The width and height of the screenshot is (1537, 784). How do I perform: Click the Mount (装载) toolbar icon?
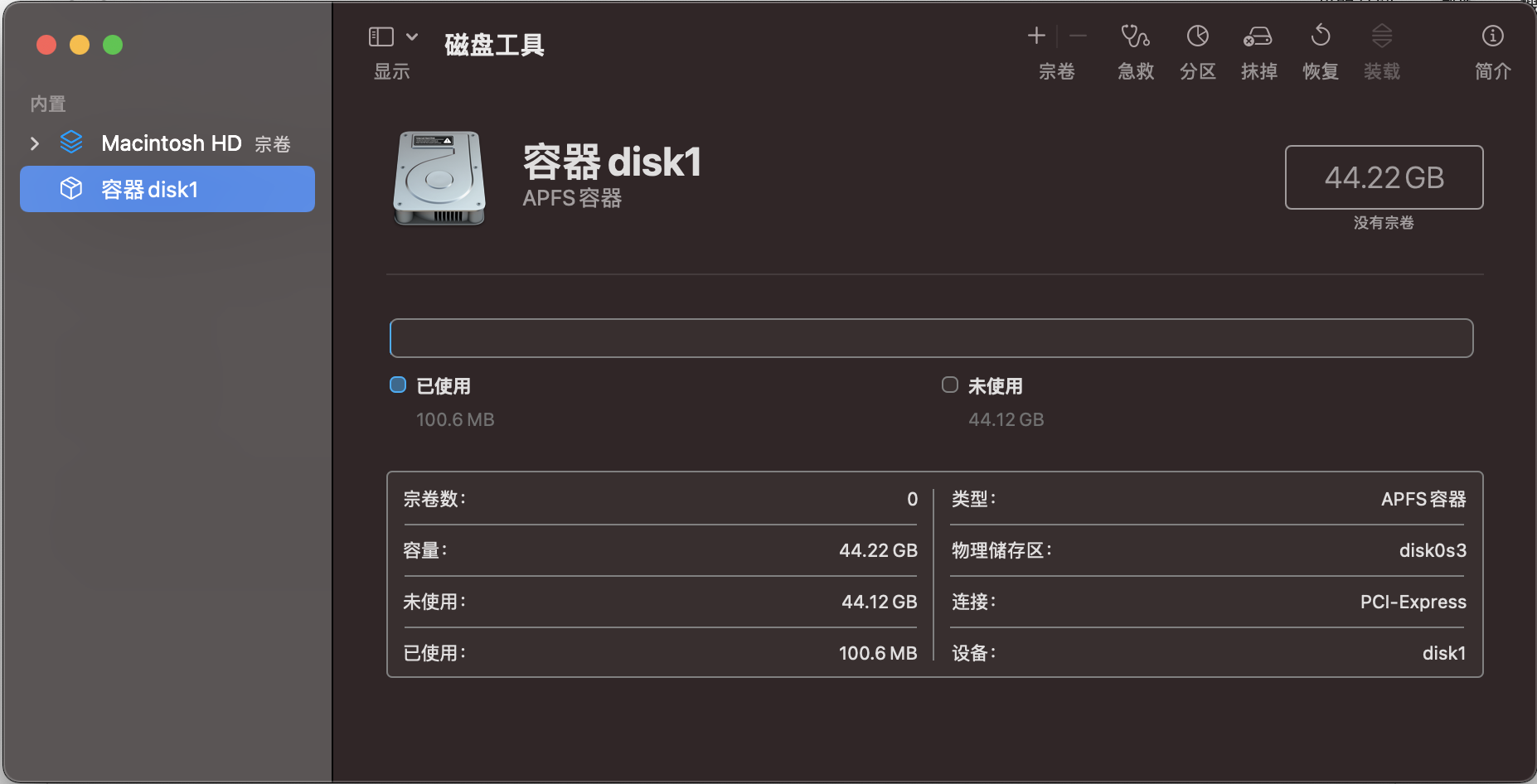1381,36
